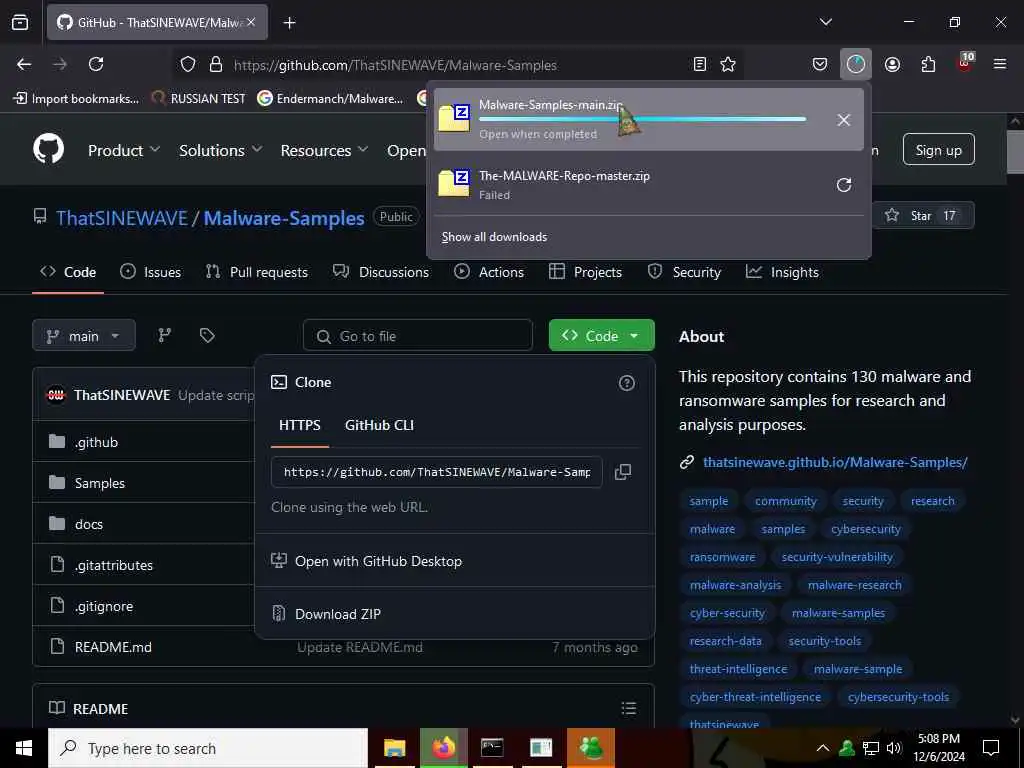1024x768 pixels.
Task: Open a new tab with plus button
Action: (x=289, y=23)
